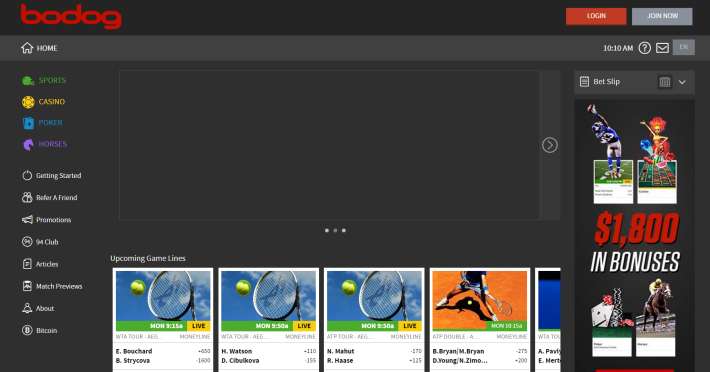Image resolution: width=710 pixels, height=372 pixels.
Task: Open the Refer A Friend link
Action: [x=57, y=198]
